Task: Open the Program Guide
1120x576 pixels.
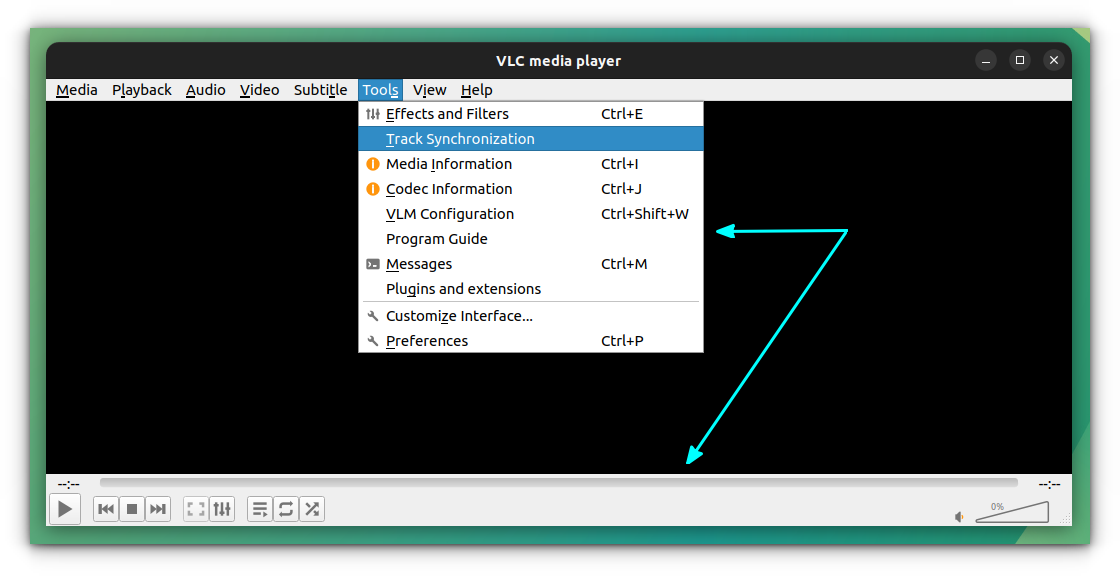Action: [531, 239]
